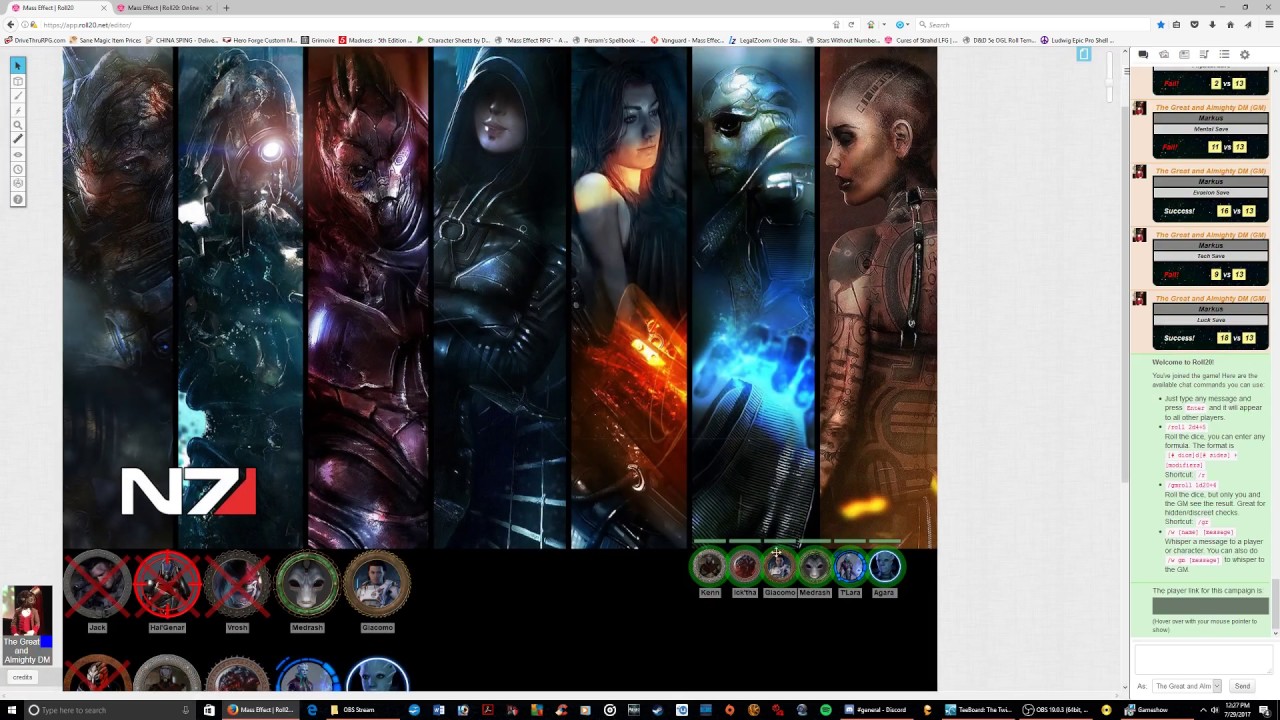Open the Grimoire bookmark

click(x=319, y=40)
